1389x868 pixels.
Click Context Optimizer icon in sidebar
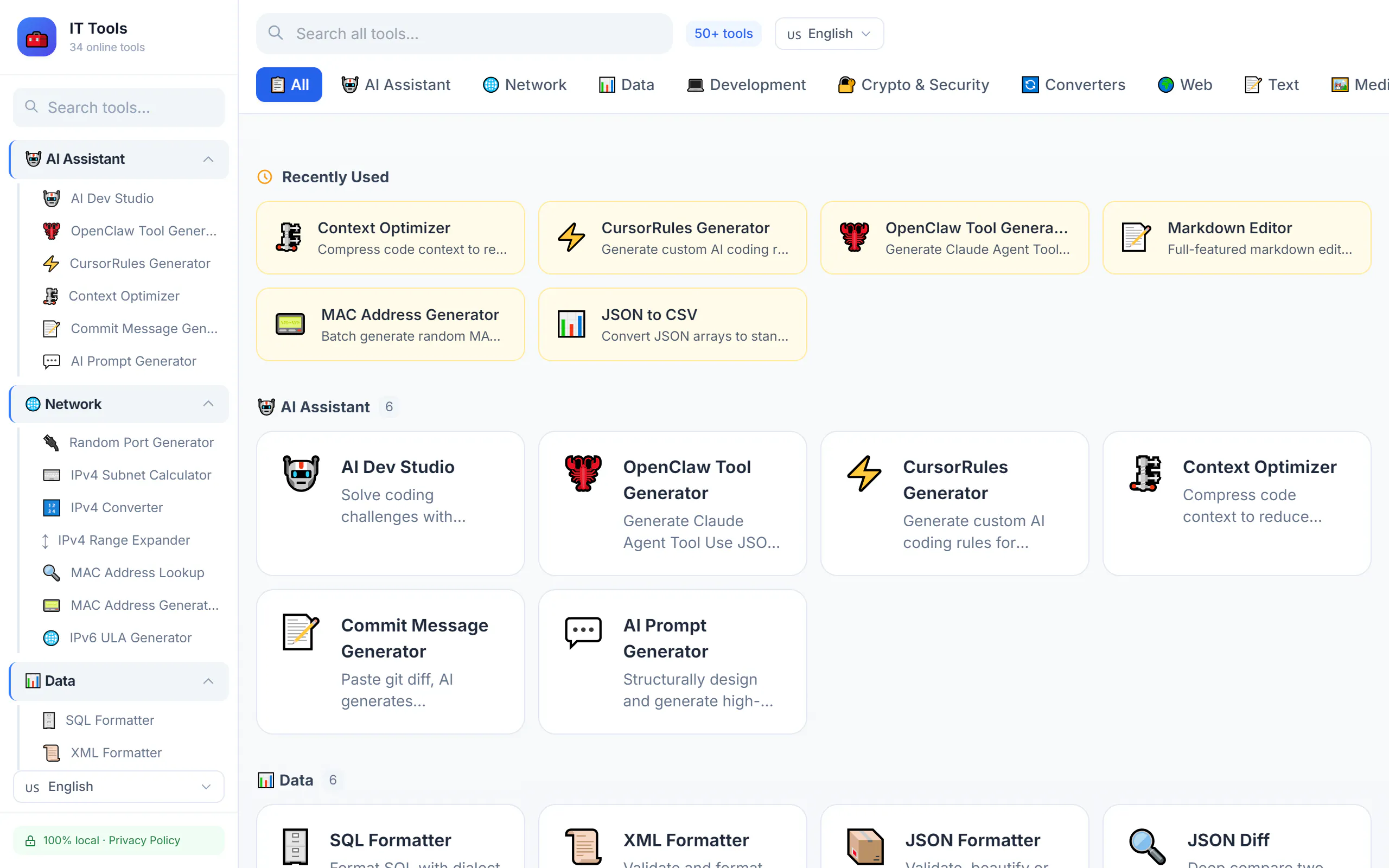pos(50,296)
